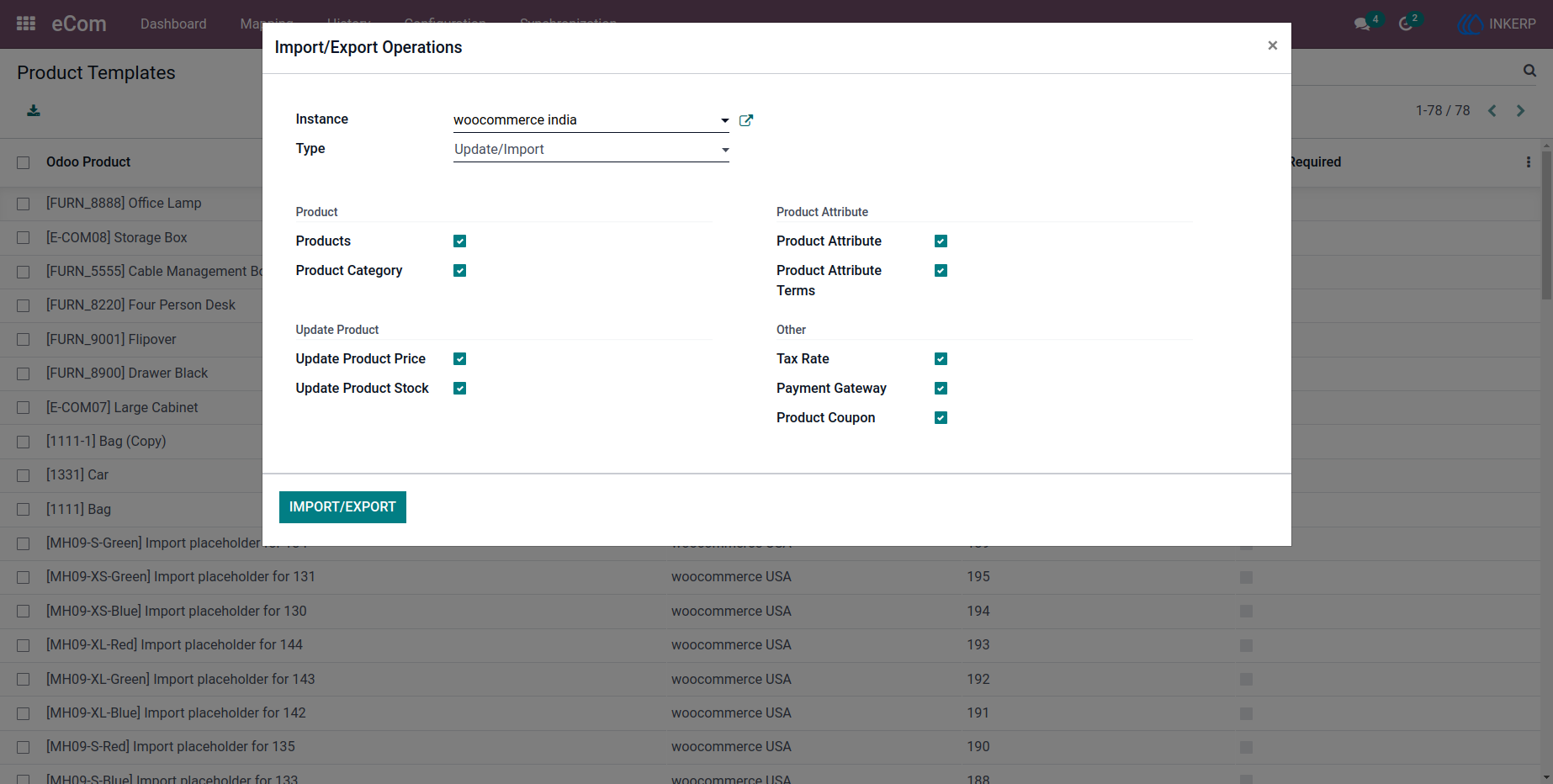Screen dimensions: 1553x784
Task: Click the eCom app title
Action: point(79,24)
